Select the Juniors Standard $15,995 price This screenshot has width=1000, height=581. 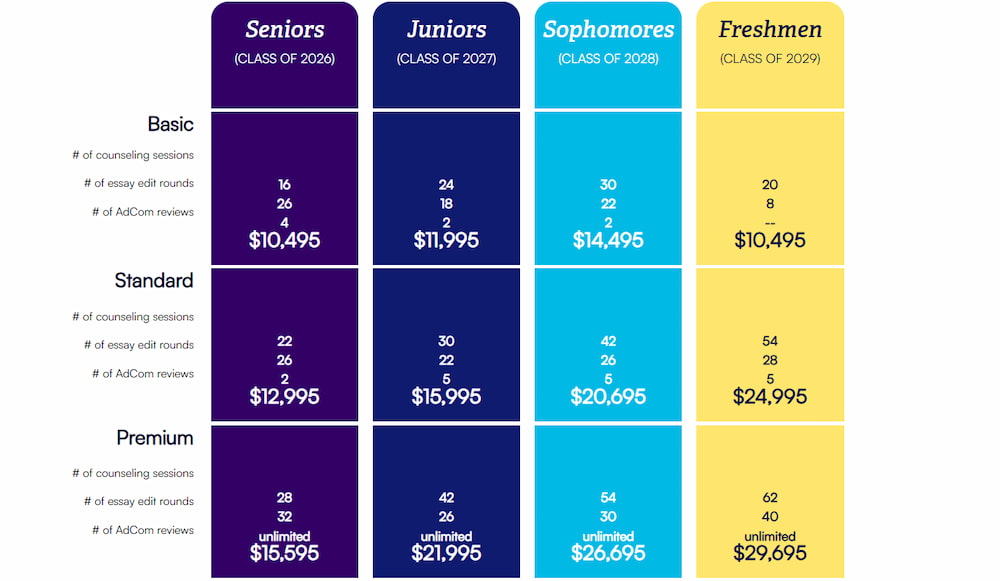[x=446, y=396]
